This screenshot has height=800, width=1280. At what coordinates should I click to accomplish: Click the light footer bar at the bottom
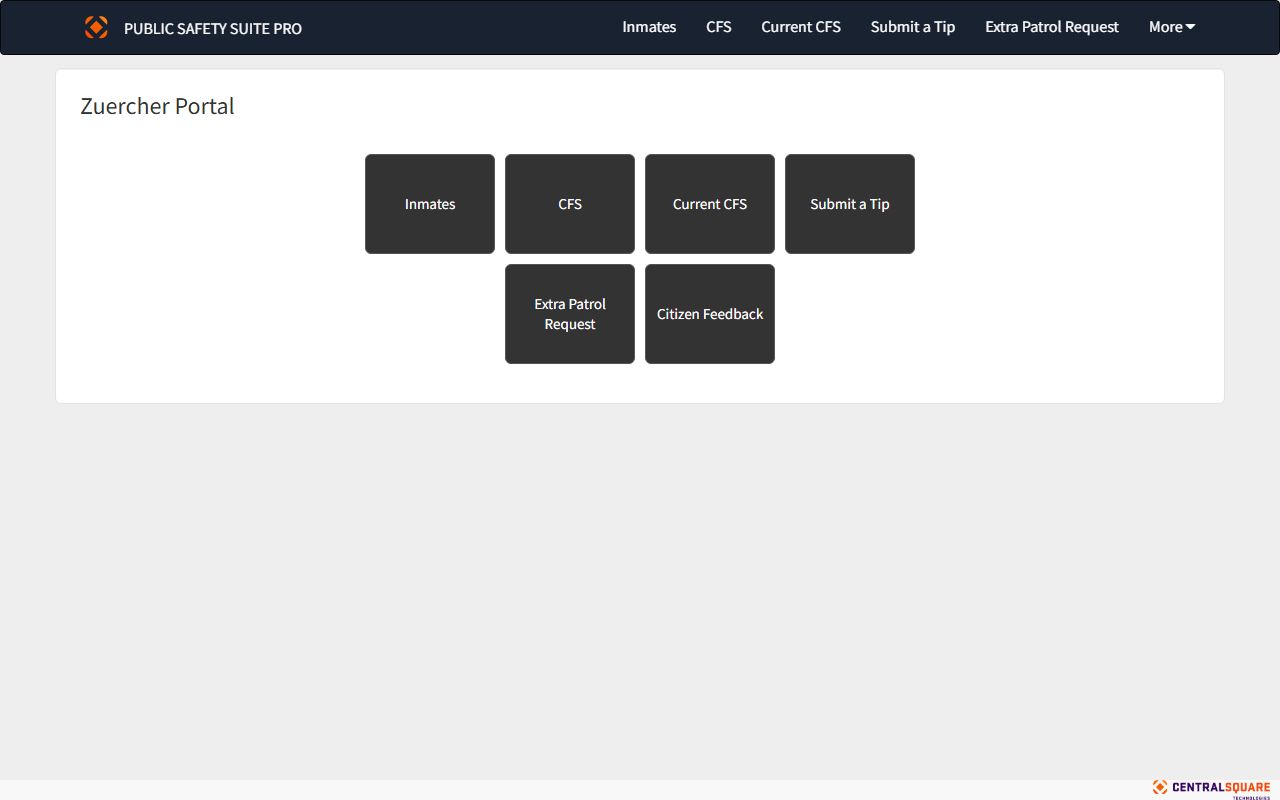600,789
